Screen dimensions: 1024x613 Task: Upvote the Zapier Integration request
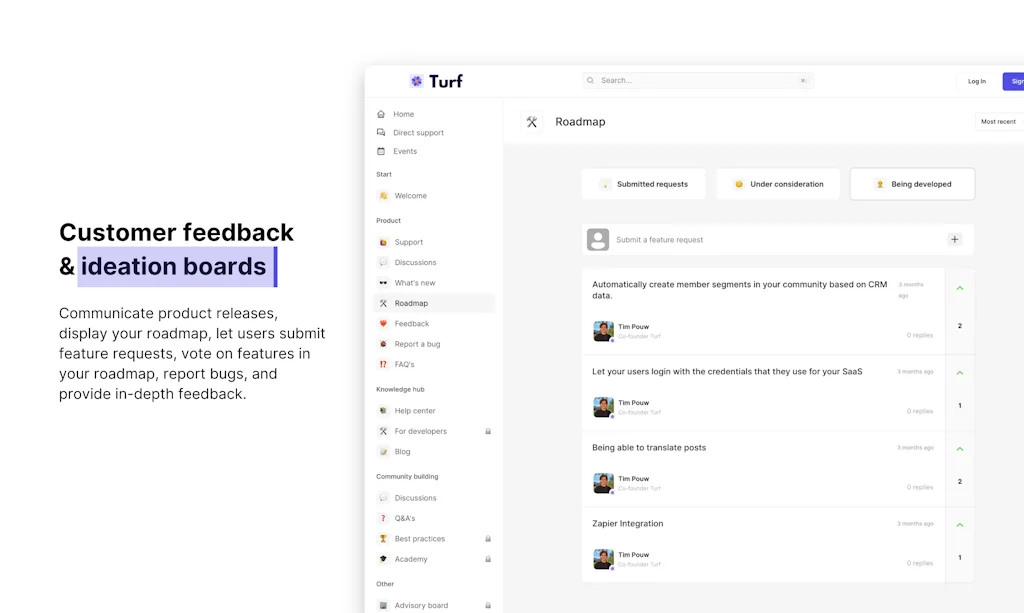click(x=959, y=524)
